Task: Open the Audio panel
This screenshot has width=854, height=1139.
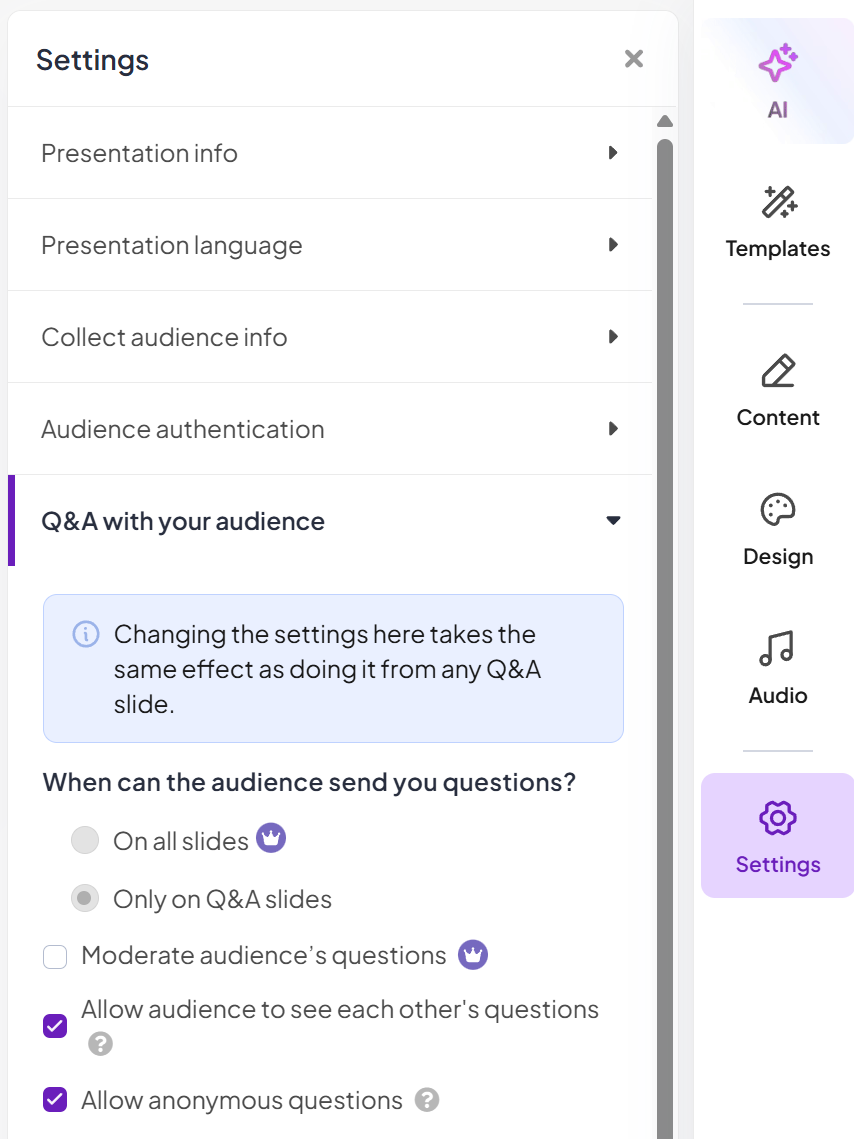Action: click(777, 668)
